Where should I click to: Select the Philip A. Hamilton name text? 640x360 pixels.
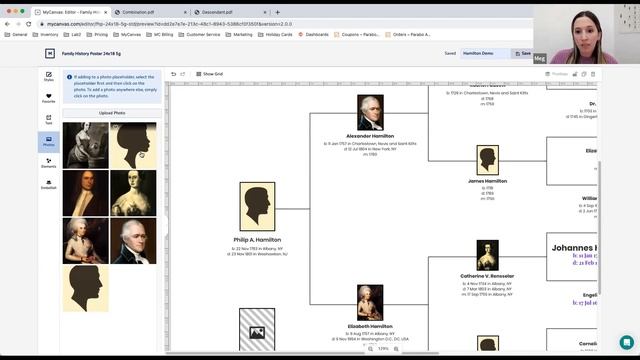tap(257, 240)
